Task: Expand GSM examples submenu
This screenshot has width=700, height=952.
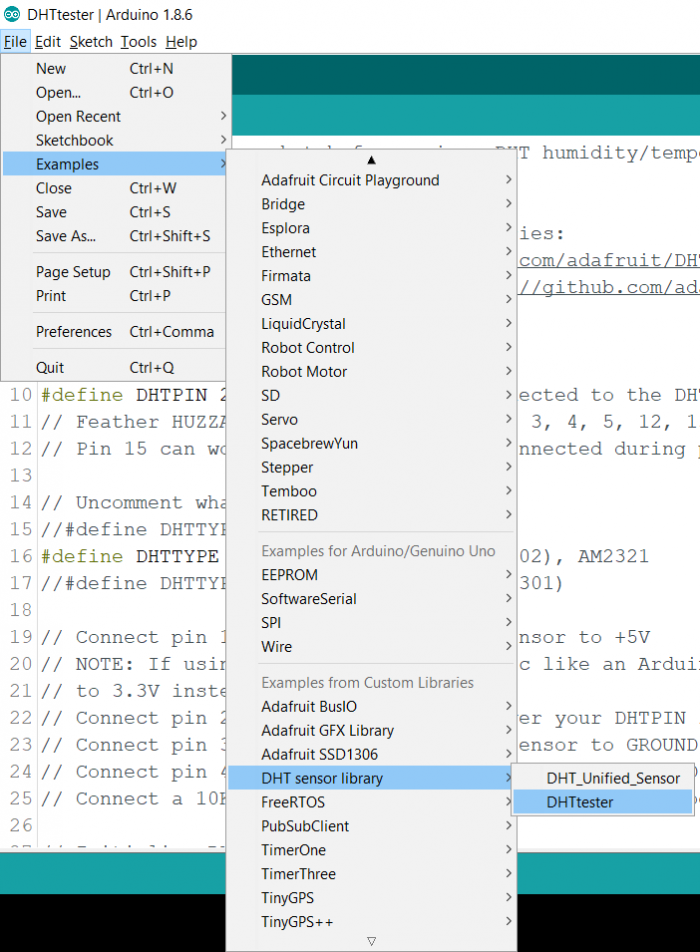Action: point(372,300)
